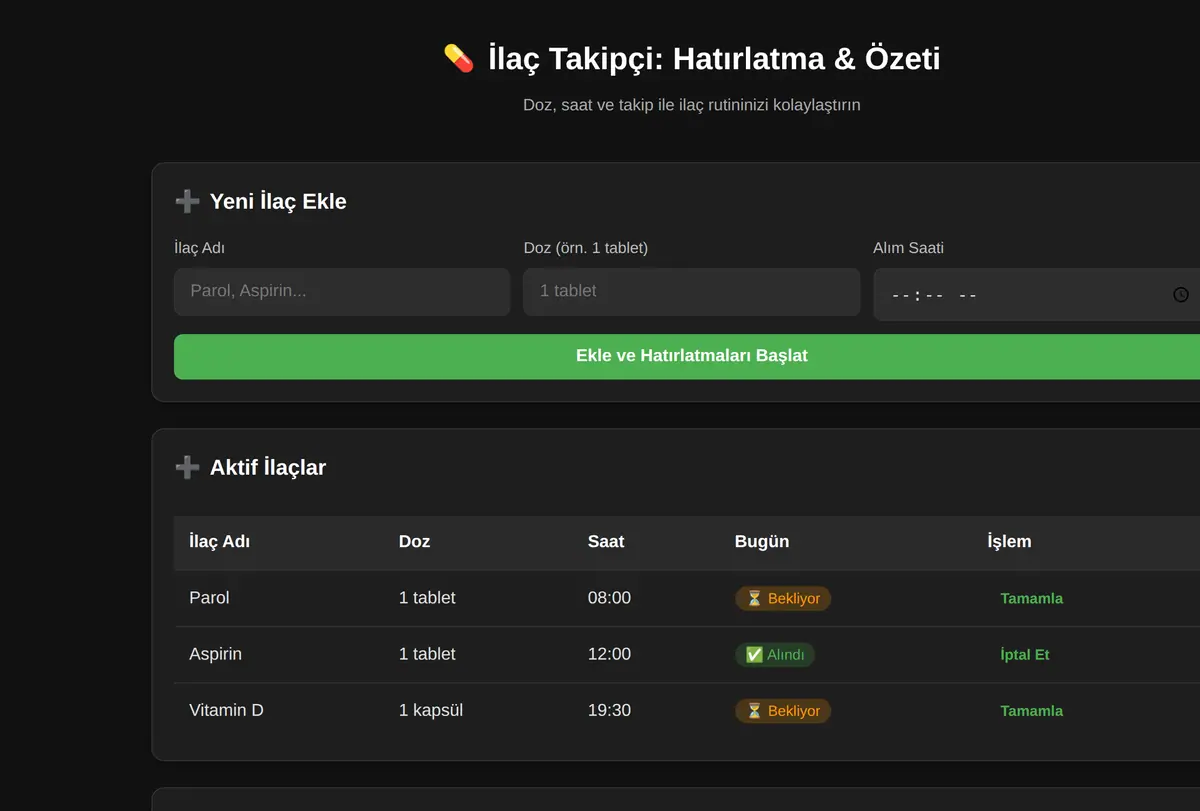The image size is (1200, 811).
Task: Click the 1 tablet dose in Parol row
Action: tap(427, 598)
